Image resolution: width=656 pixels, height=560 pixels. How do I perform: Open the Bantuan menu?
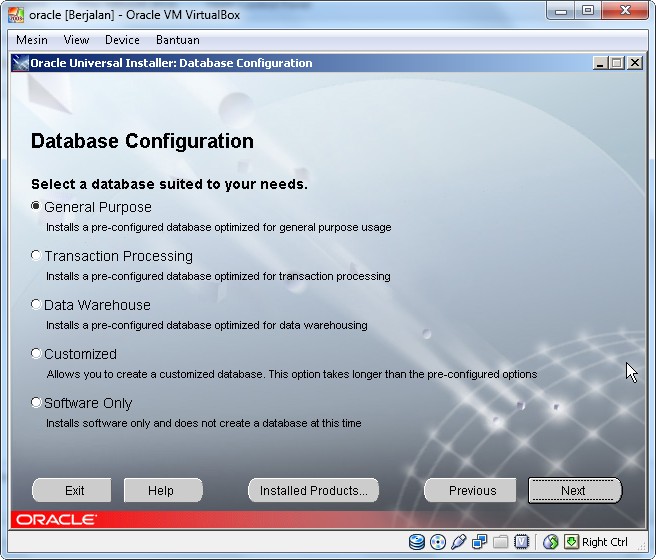coord(177,40)
